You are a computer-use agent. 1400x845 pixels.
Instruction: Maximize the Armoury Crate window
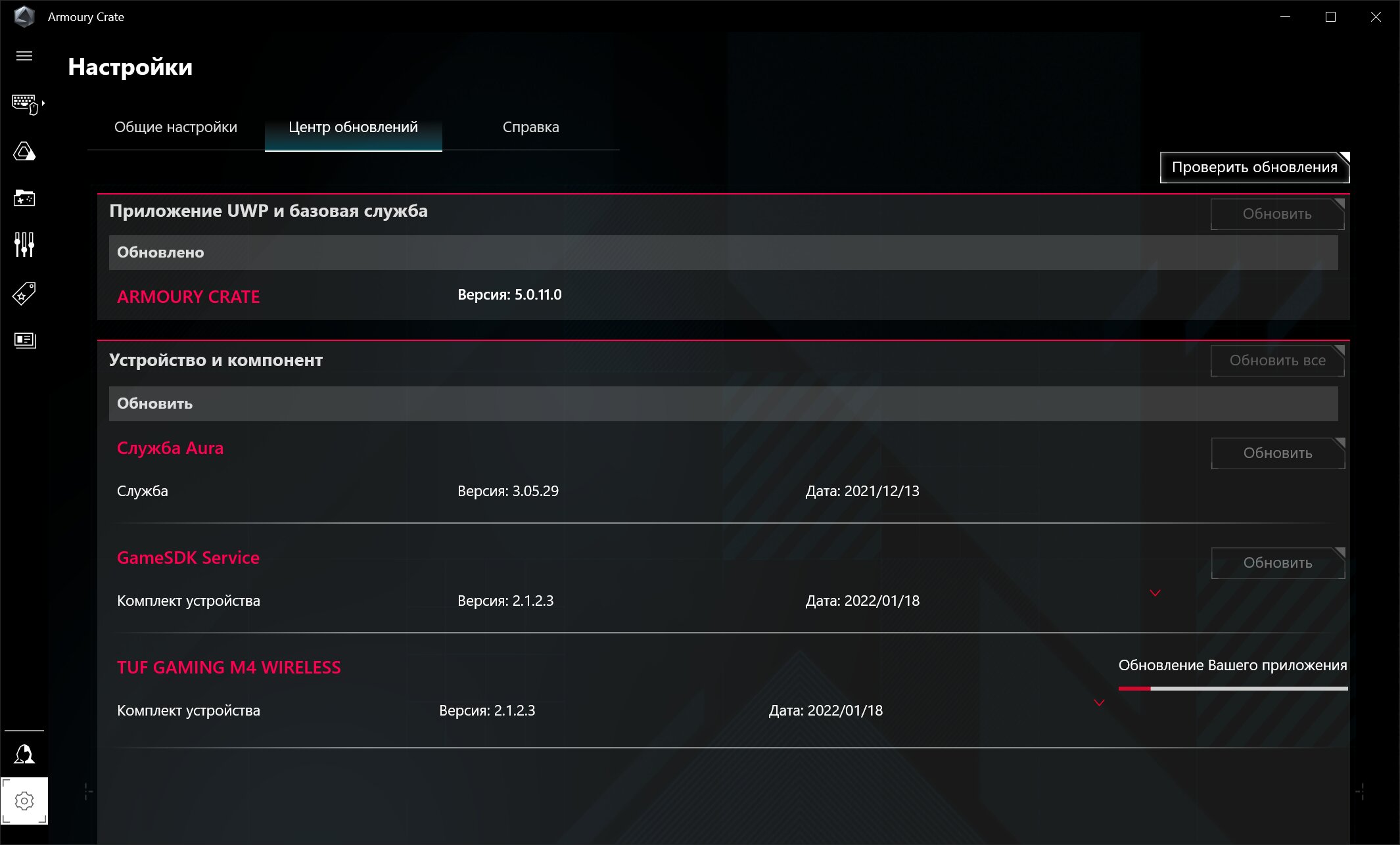click(1330, 16)
